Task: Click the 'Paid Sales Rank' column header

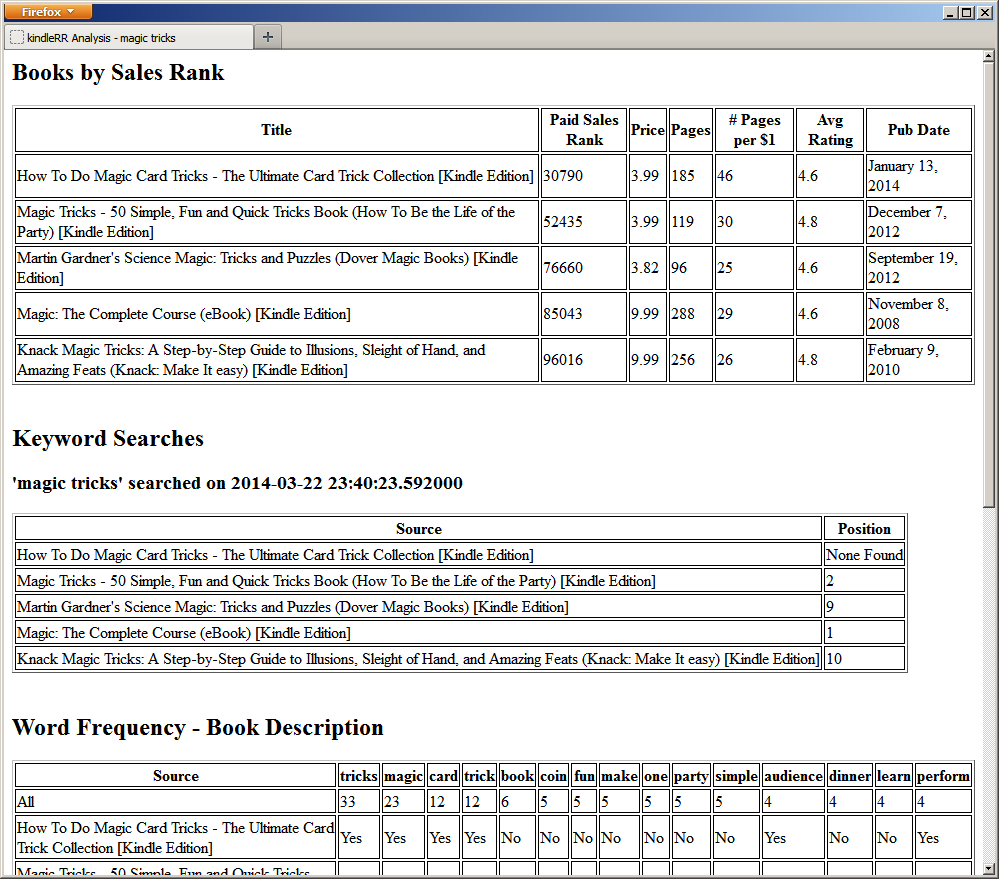Action: [584, 130]
